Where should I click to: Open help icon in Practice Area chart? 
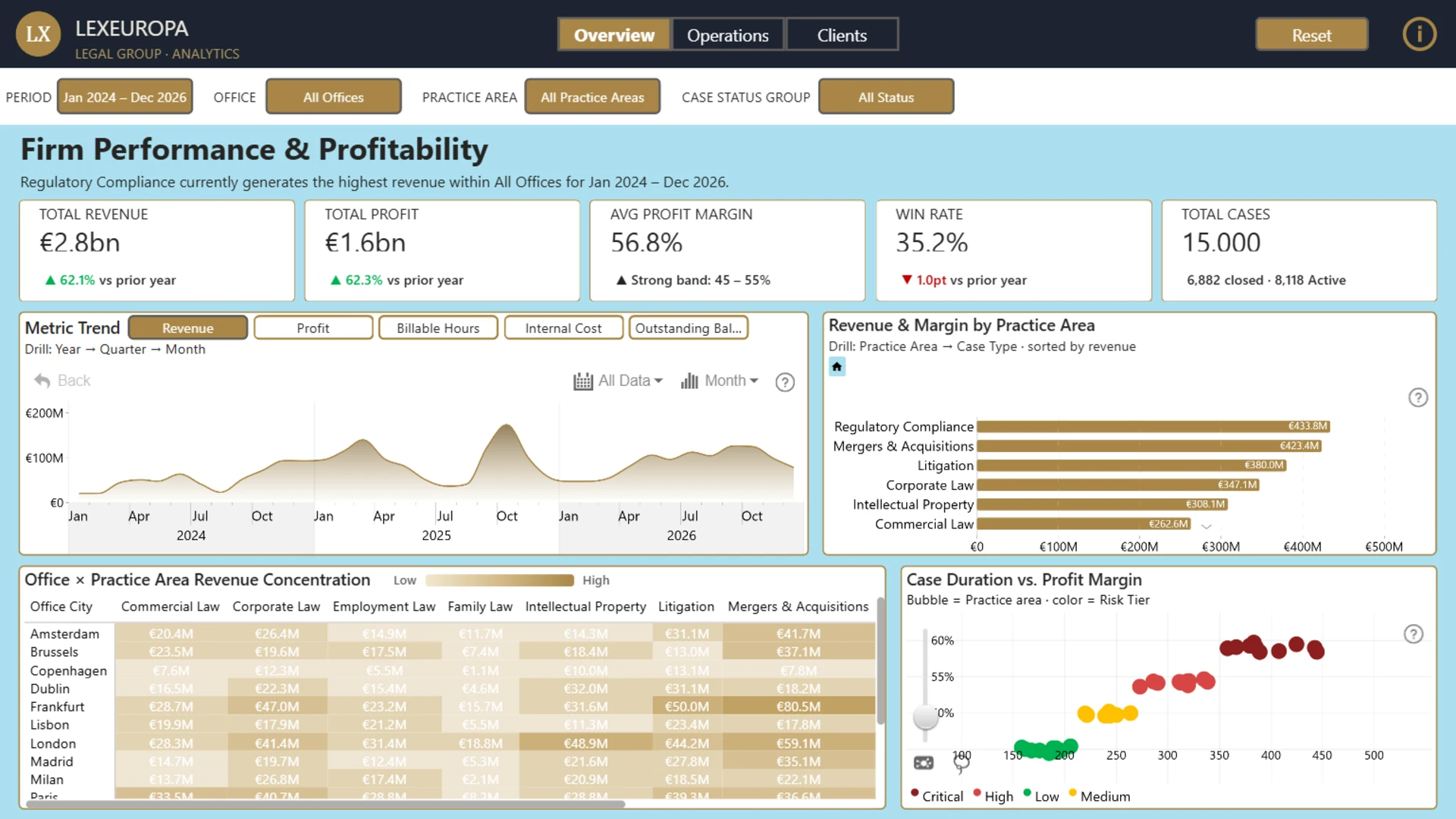tap(1417, 397)
